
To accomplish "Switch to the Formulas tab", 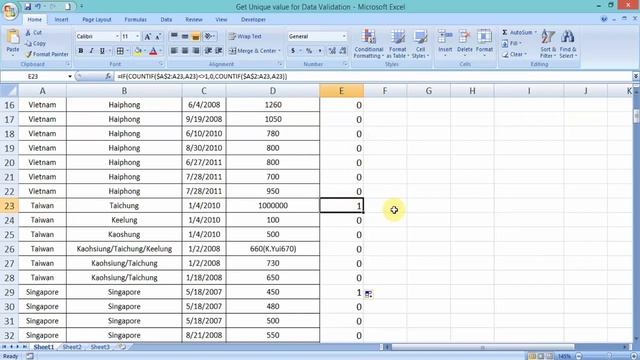I will click(136, 19).
